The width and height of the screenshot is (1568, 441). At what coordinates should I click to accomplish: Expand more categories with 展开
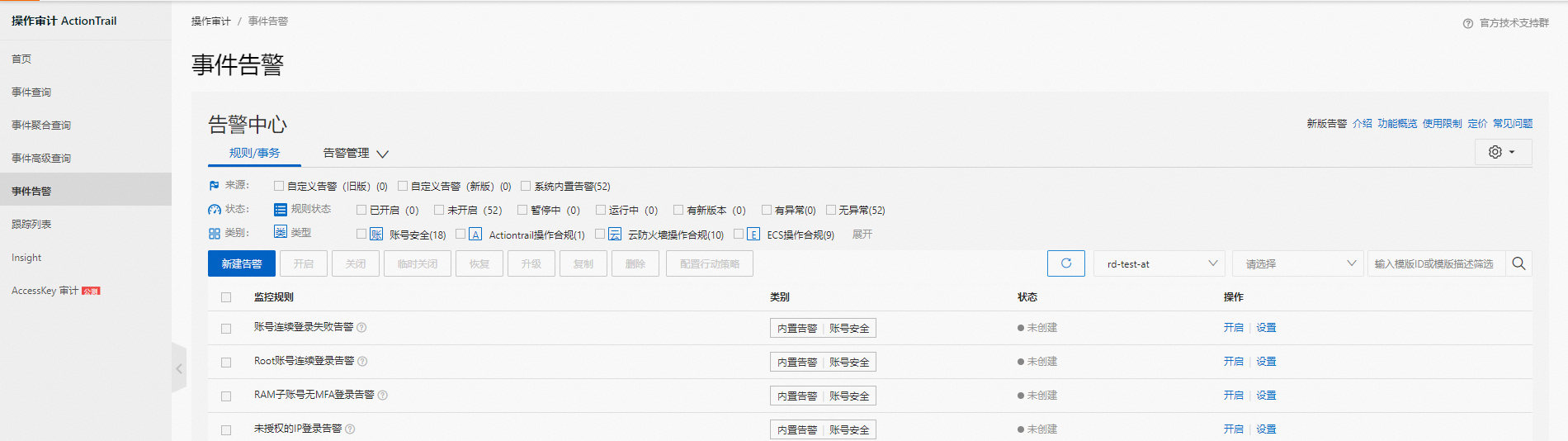coord(862,235)
